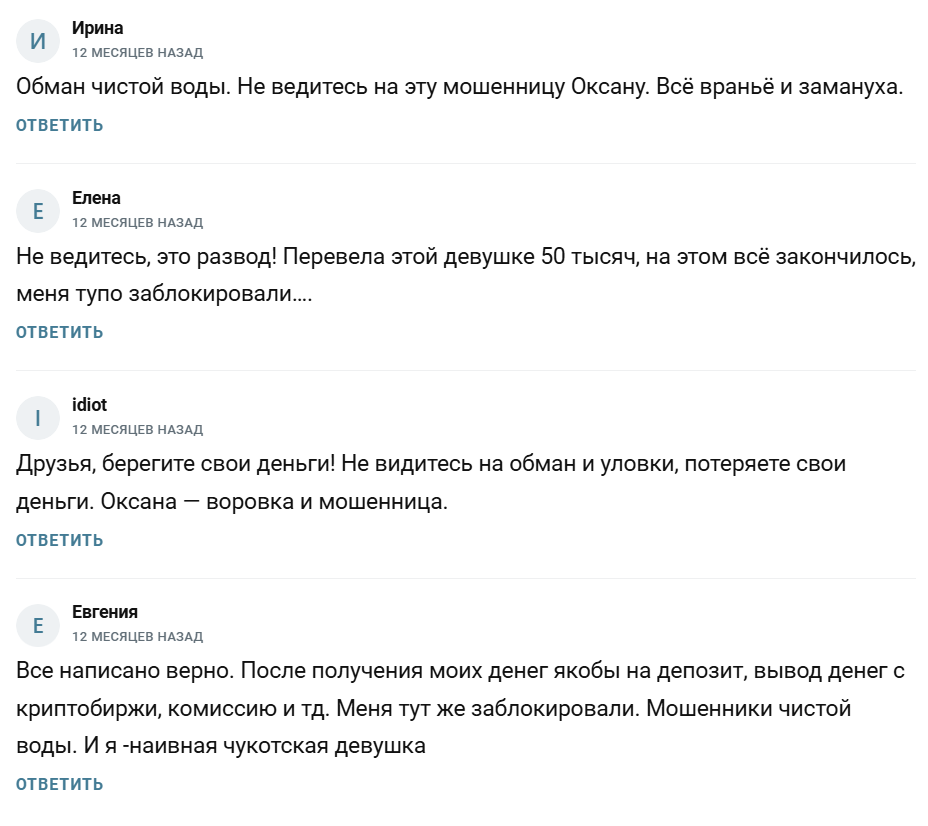The height and width of the screenshot is (826, 928).
Task: Reply to the comment by idiot
Action: click(59, 540)
